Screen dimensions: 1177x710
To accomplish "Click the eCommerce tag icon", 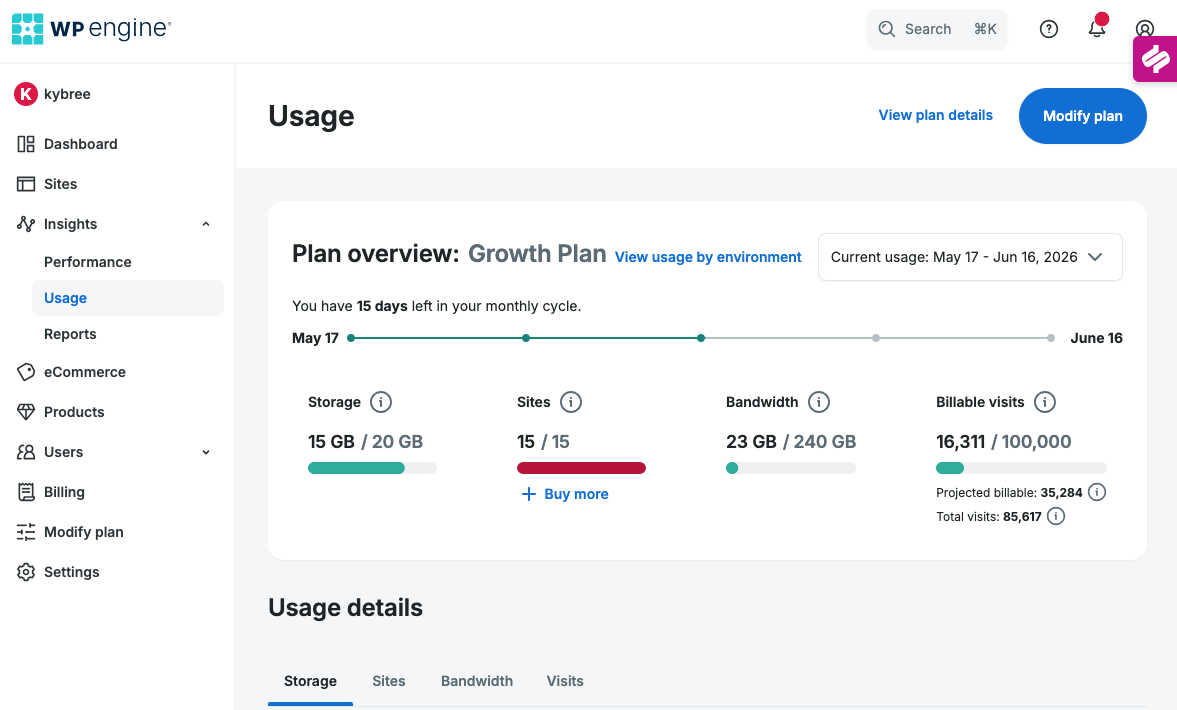I will coord(26,372).
